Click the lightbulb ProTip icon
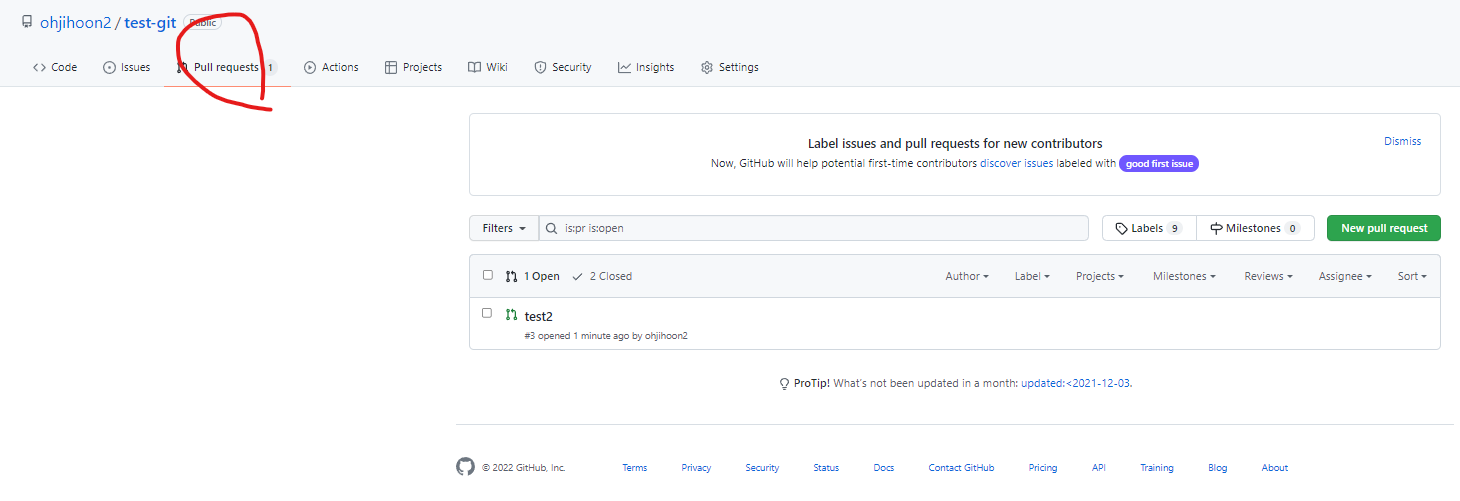The height and width of the screenshot is (501, 1460). (785, 384)
